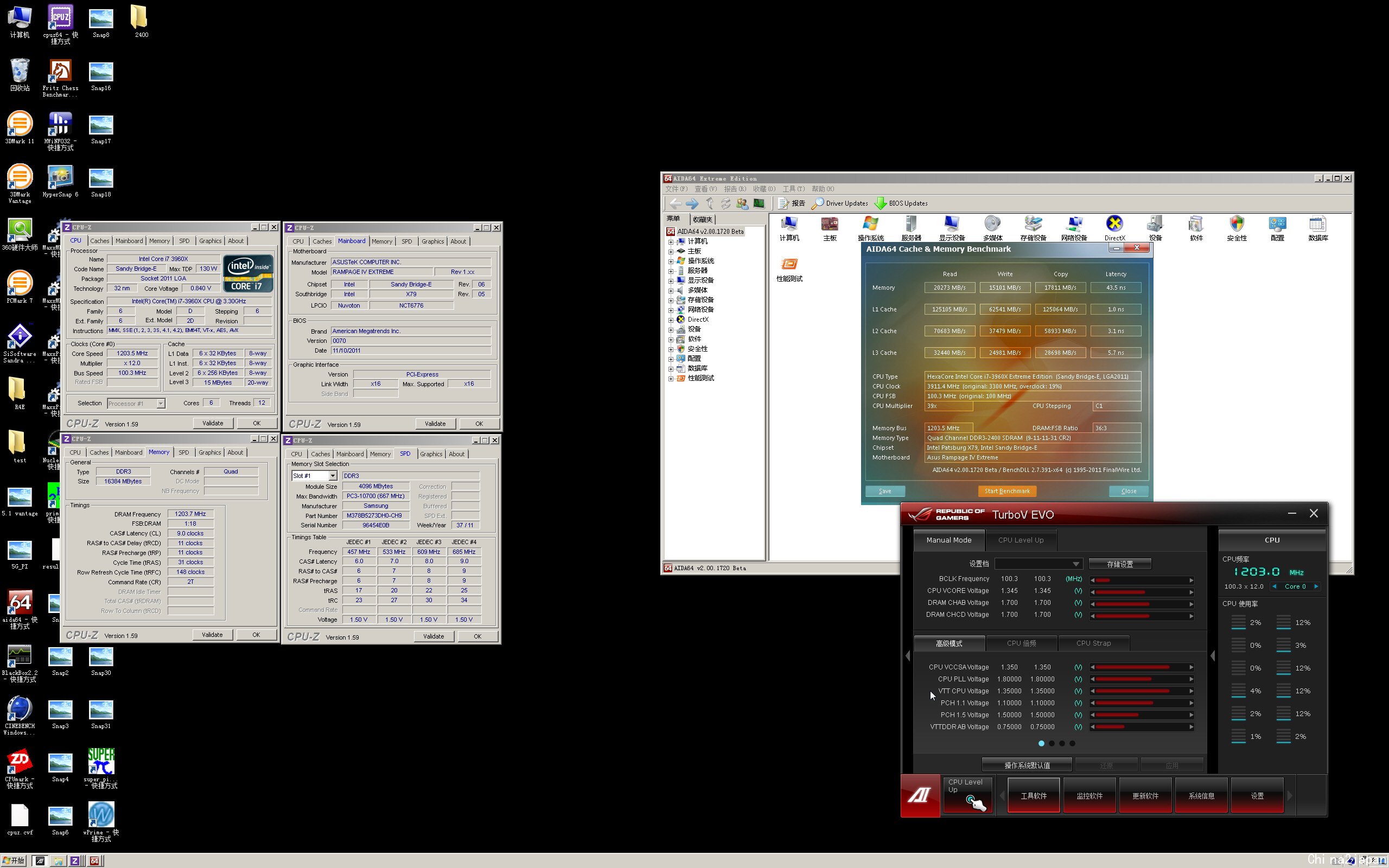Click 系统信息 button in TurboV

click(x=1201, y=796)
